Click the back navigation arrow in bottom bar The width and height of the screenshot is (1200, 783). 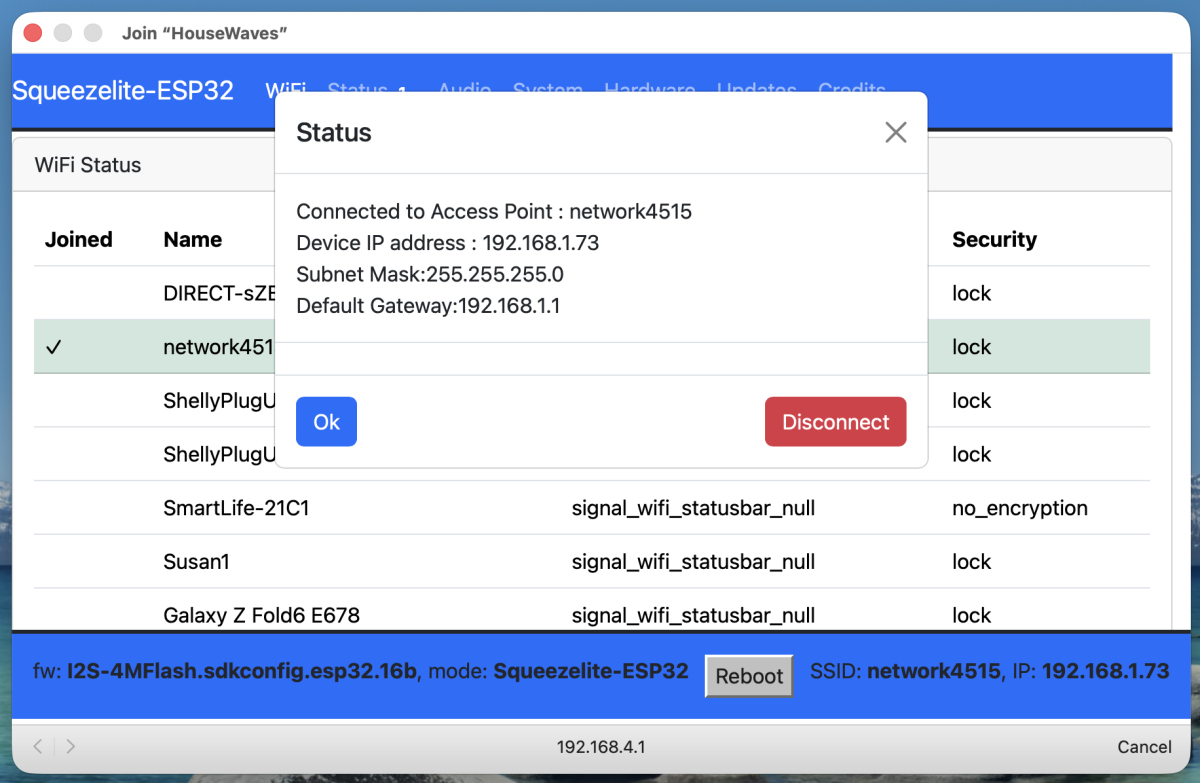coord(37,746)
